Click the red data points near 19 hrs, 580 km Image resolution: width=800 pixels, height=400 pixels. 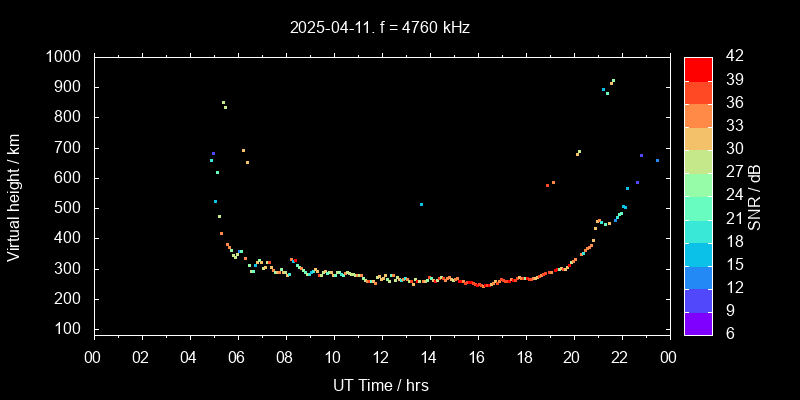550,184
